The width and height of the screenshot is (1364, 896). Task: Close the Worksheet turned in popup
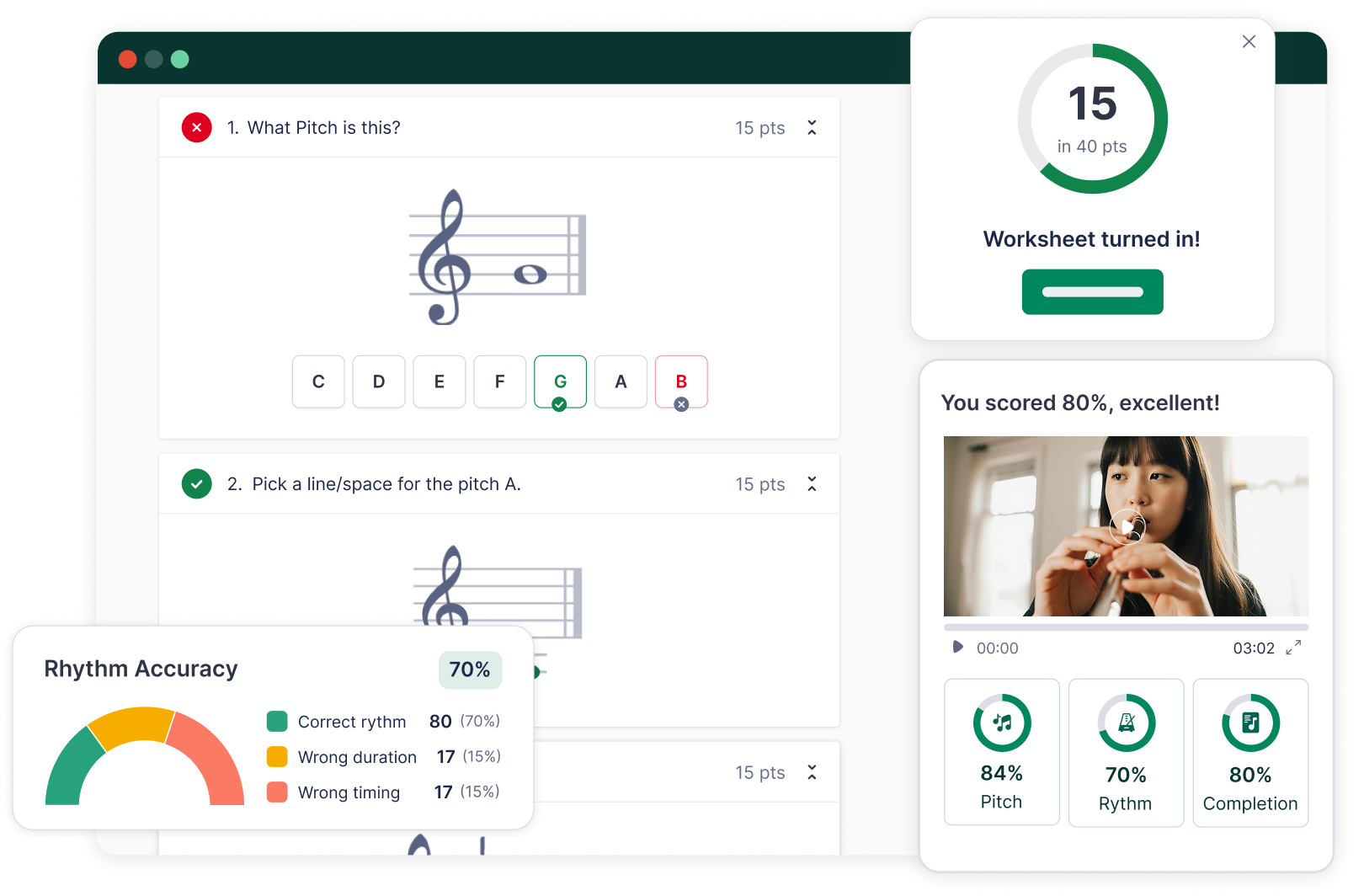[x=1249, y=41]
